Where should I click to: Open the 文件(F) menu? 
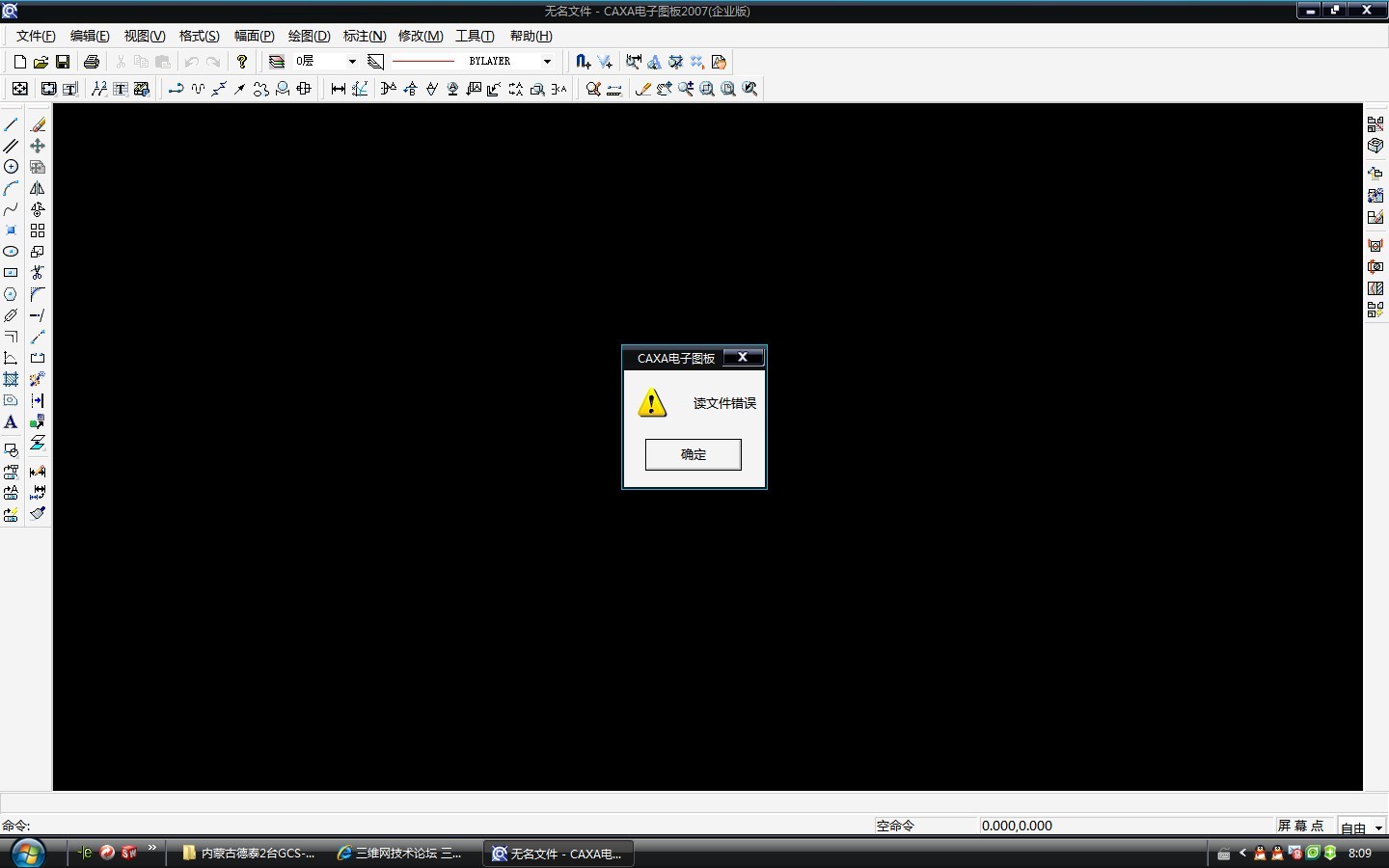click(36, 36)
